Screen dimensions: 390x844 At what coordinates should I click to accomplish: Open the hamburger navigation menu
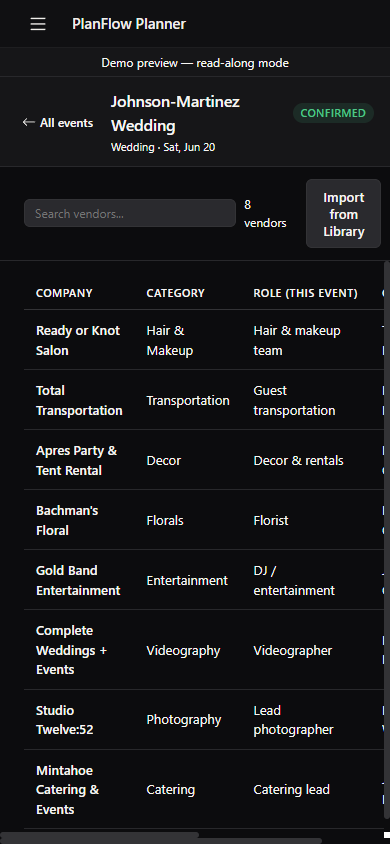[38, 24]
